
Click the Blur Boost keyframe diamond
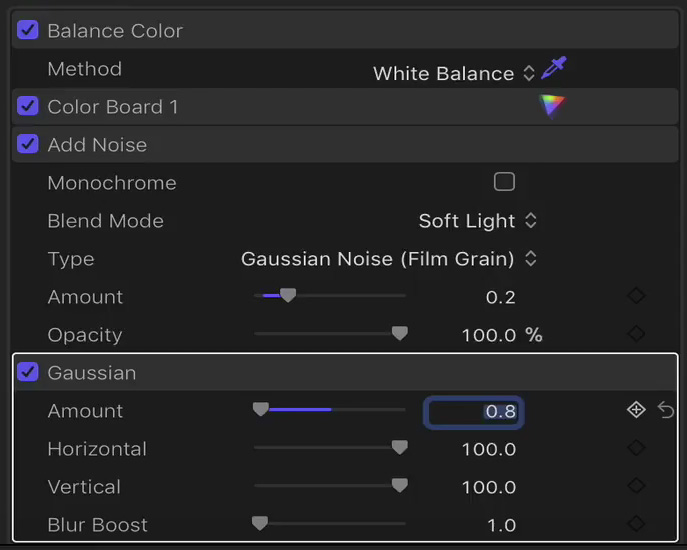tap(636, 524)
